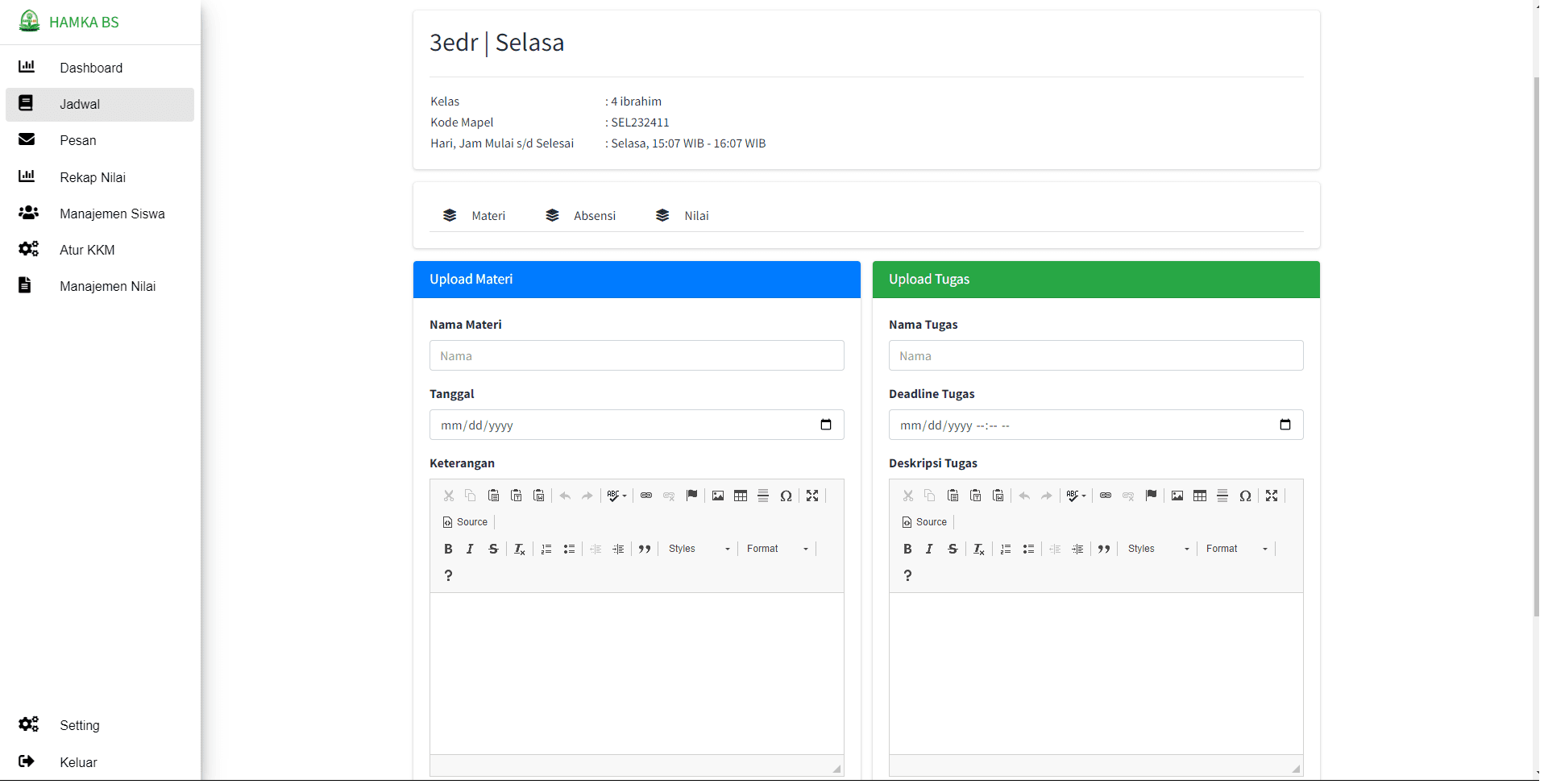Go to Rekap Nilai page
The height and width of the screenshot is (784, 1544).
pyautogui.click(x=100, y=177)
